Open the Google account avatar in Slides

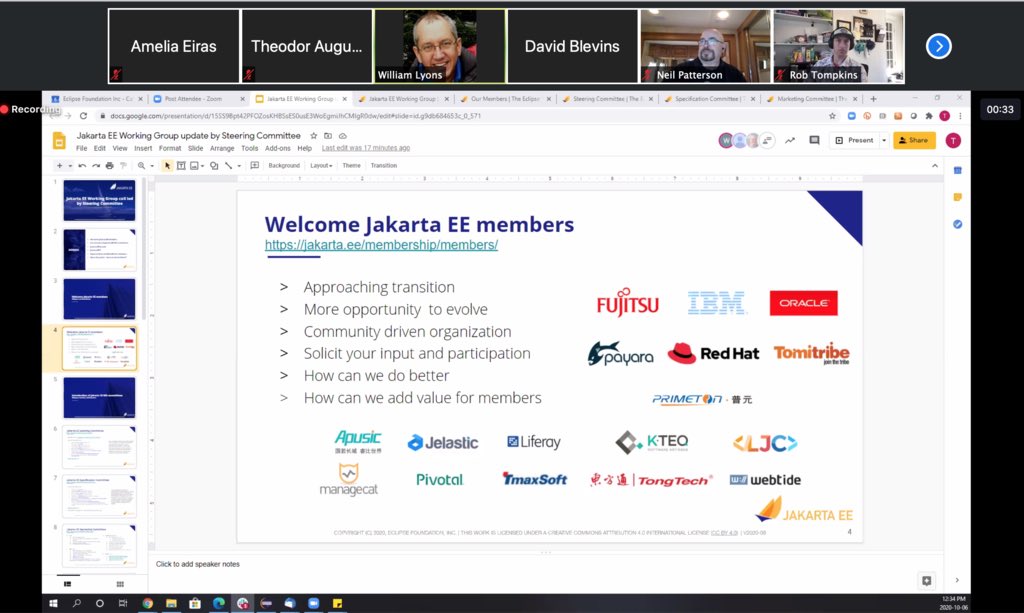point(953,140)
